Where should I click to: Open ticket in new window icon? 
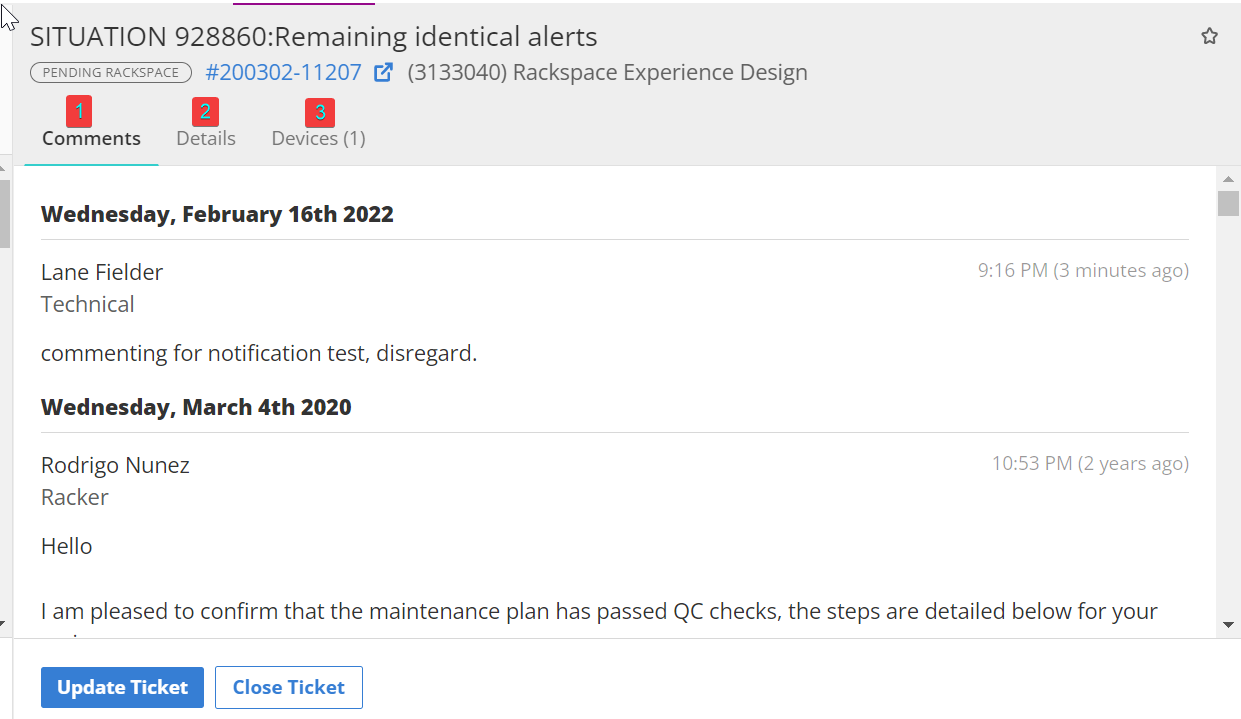pyautogui.click(x=383, y=73)
